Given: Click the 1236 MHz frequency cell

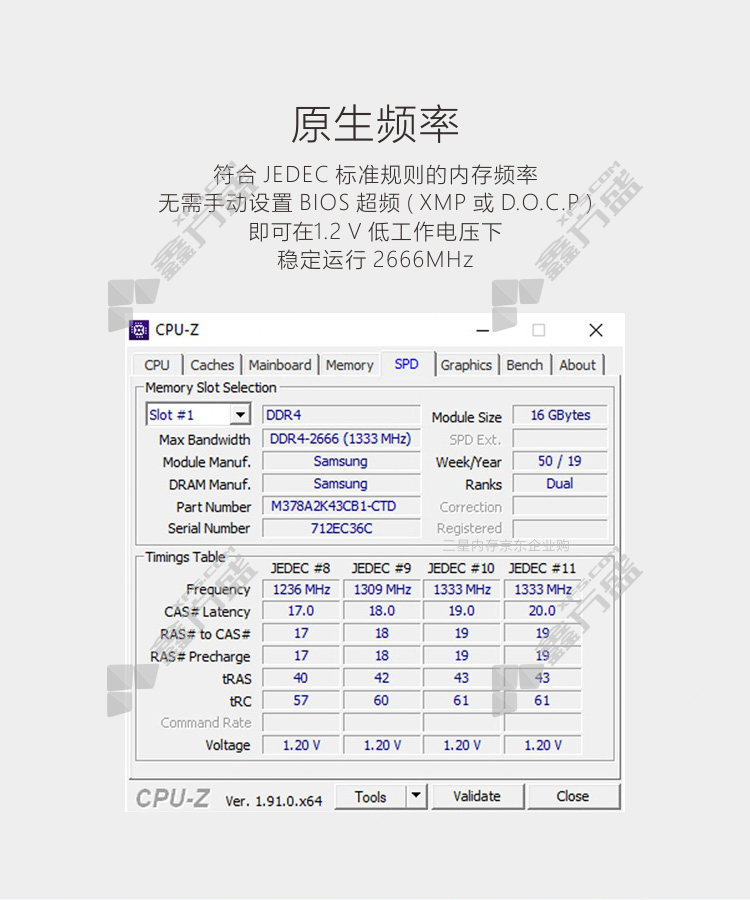Looking at the screenshot, I should pos(301,589).
